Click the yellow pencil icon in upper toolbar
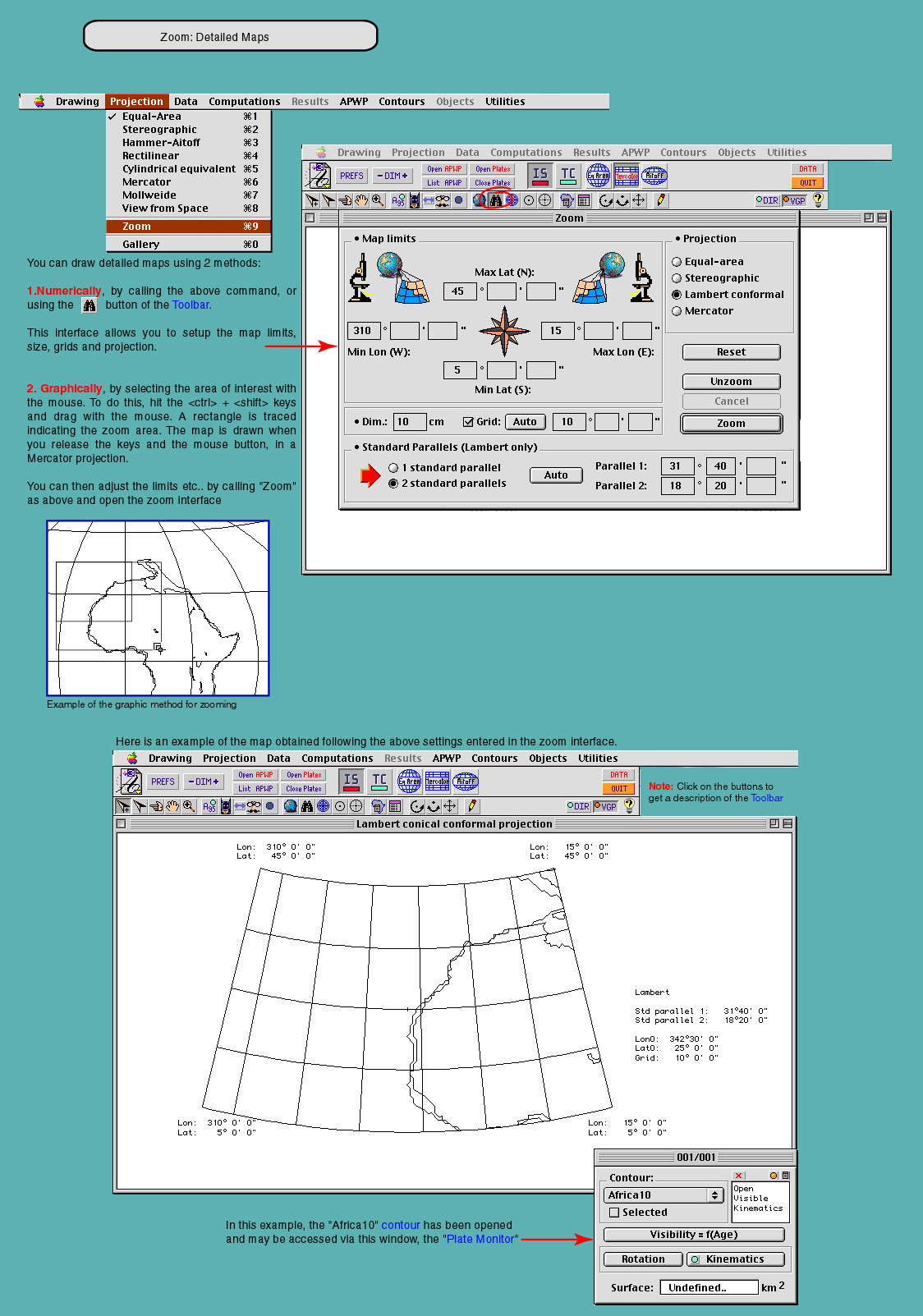This screenshot has width=923, height=1316. [661, 199]
